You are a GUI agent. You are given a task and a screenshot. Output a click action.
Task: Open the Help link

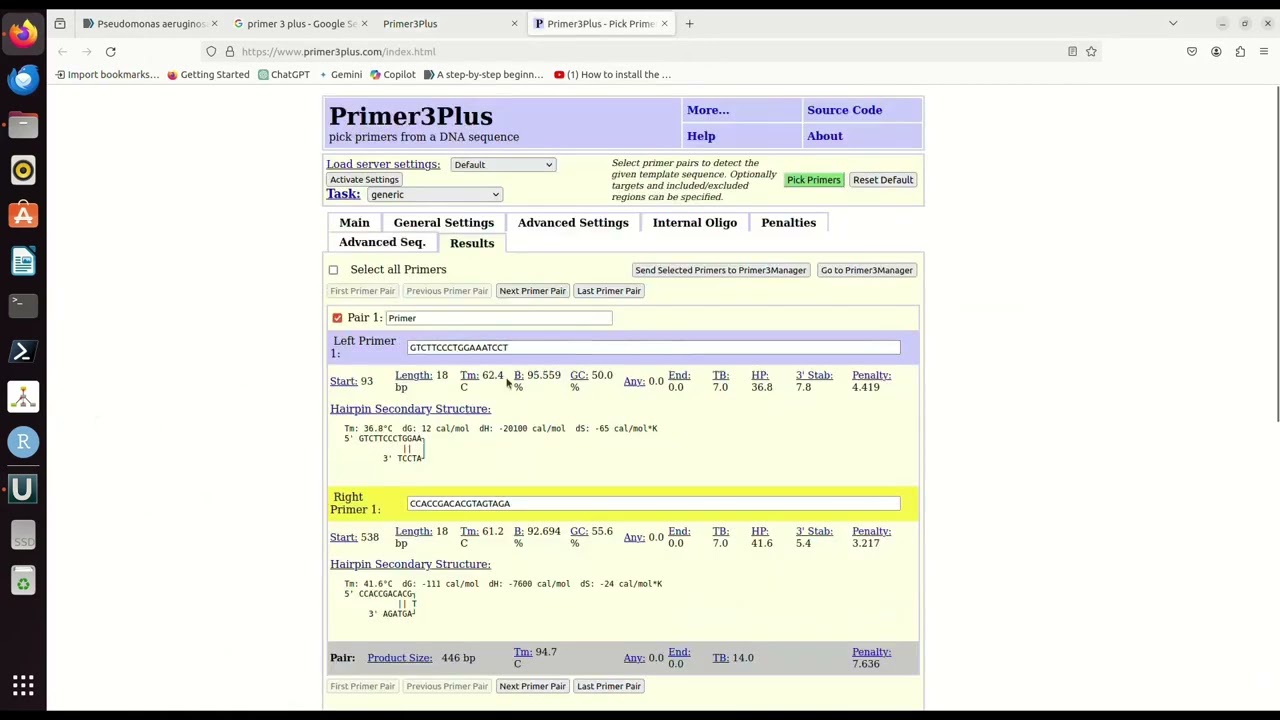pyautogui.click(x=701, y=136)
